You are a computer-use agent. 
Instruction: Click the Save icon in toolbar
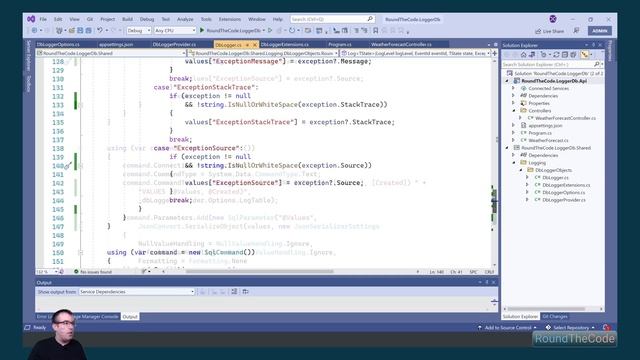tap(80, 31)
